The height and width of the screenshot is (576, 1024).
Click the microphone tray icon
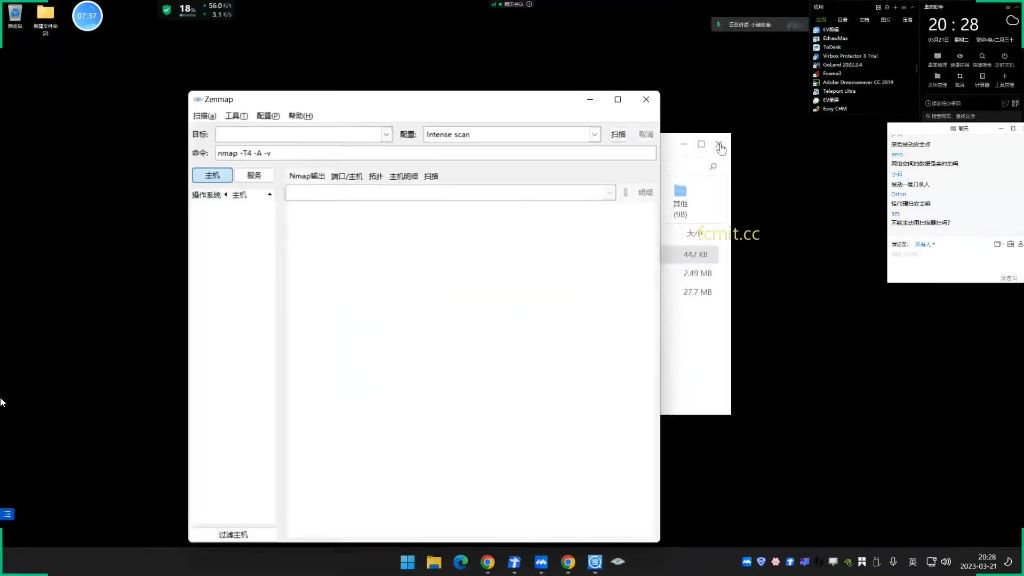tap(893, 562)
